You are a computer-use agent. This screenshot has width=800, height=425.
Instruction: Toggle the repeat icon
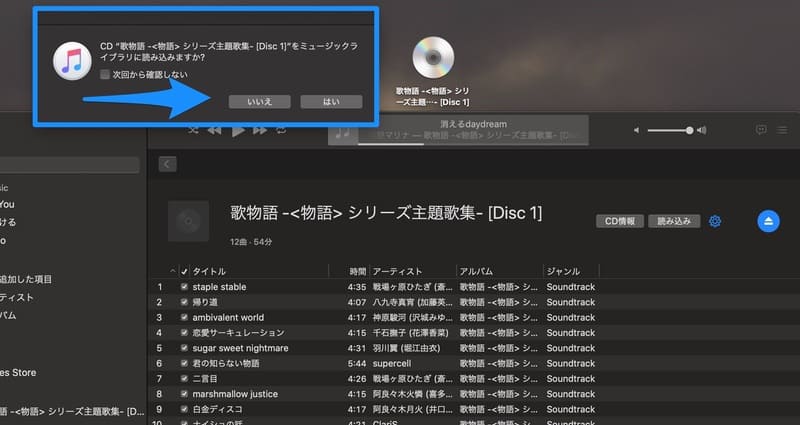[282, 131]
